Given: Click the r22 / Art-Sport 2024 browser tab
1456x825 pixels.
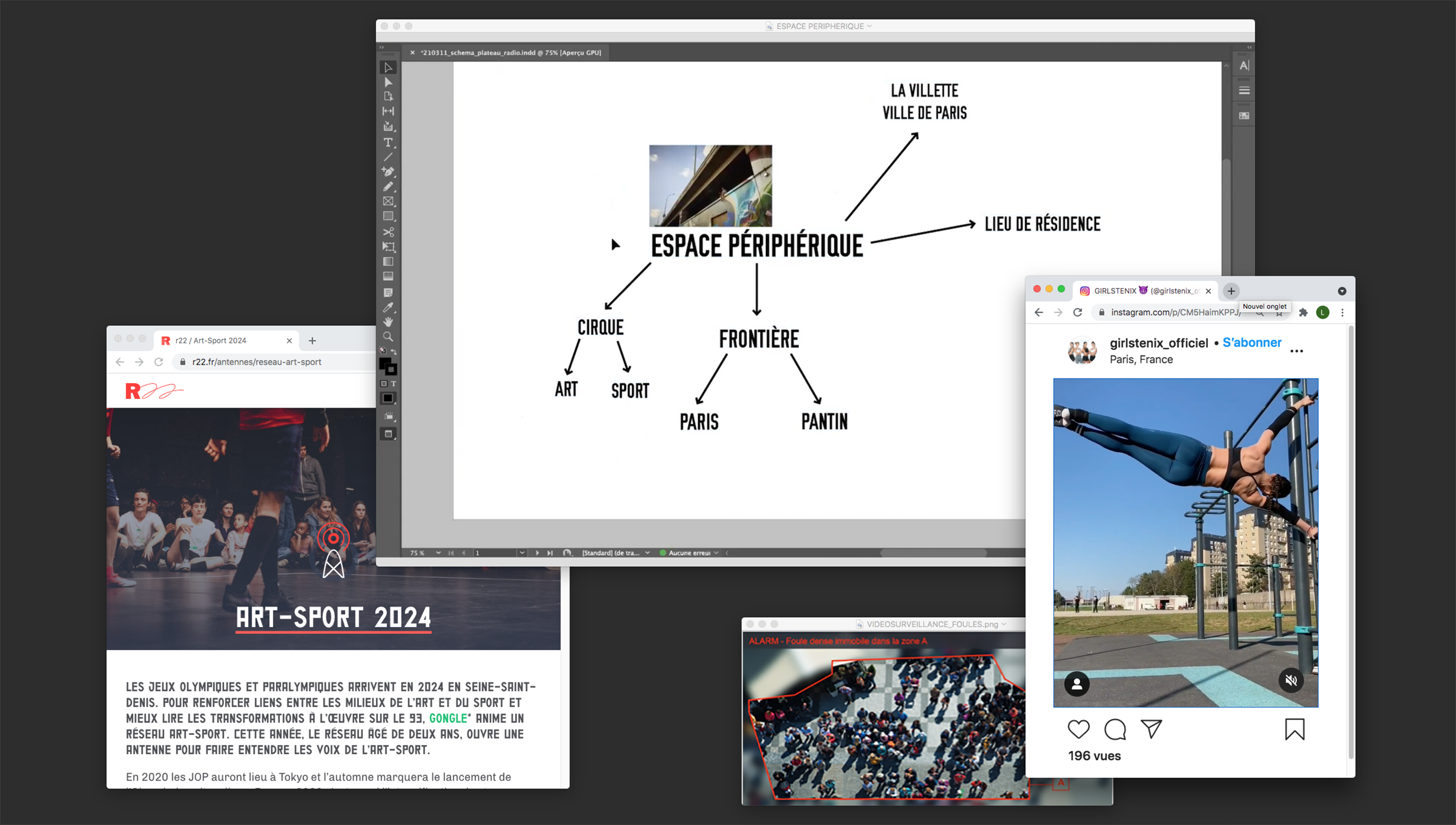Looking at the screenshot, I should point(226,341).
